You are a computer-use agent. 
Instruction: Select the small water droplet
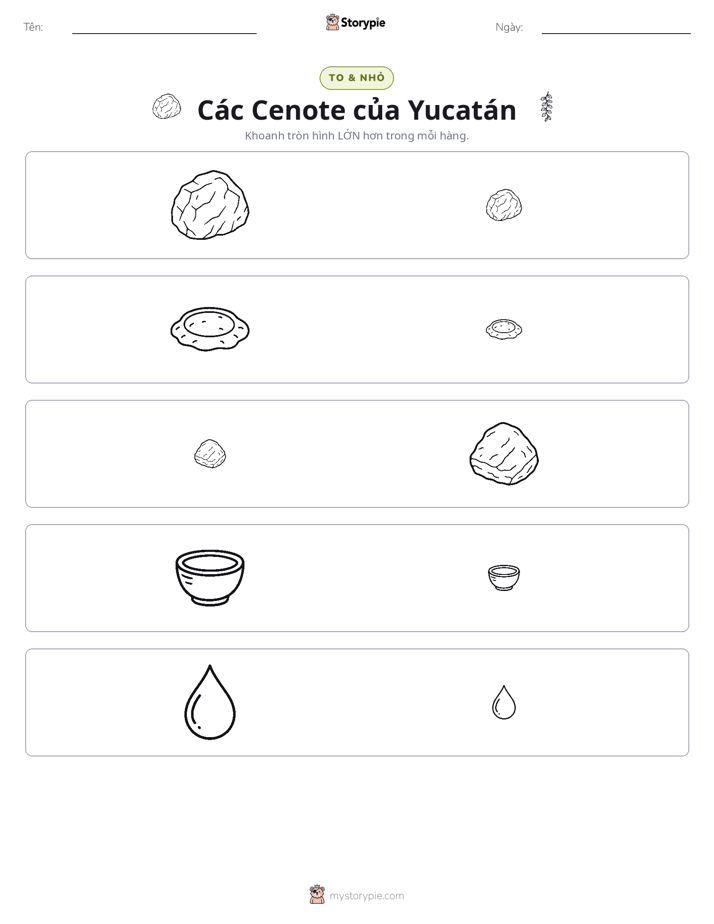(x=504, y=702)
